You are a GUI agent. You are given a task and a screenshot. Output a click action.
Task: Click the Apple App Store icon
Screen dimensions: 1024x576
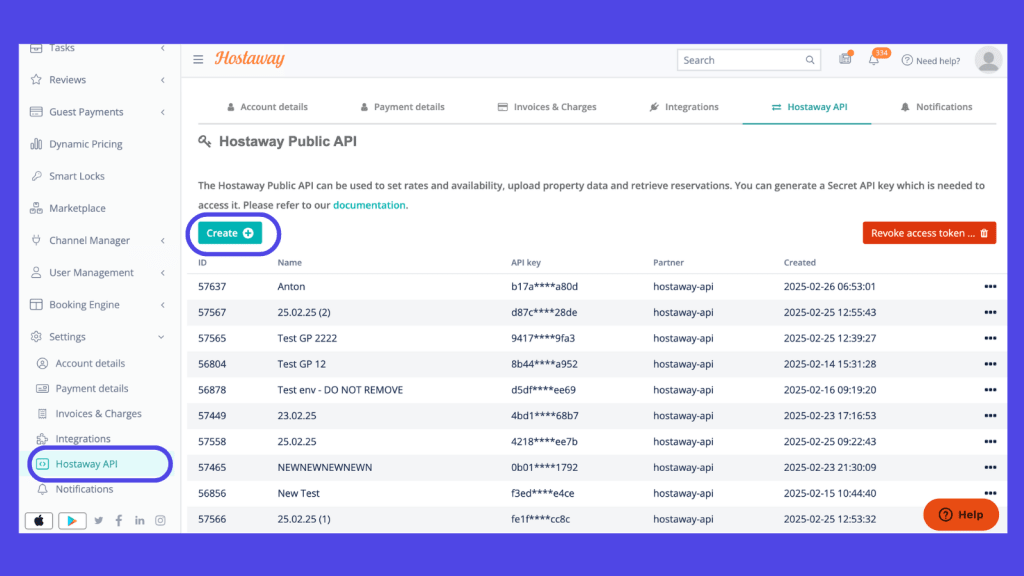39,520
